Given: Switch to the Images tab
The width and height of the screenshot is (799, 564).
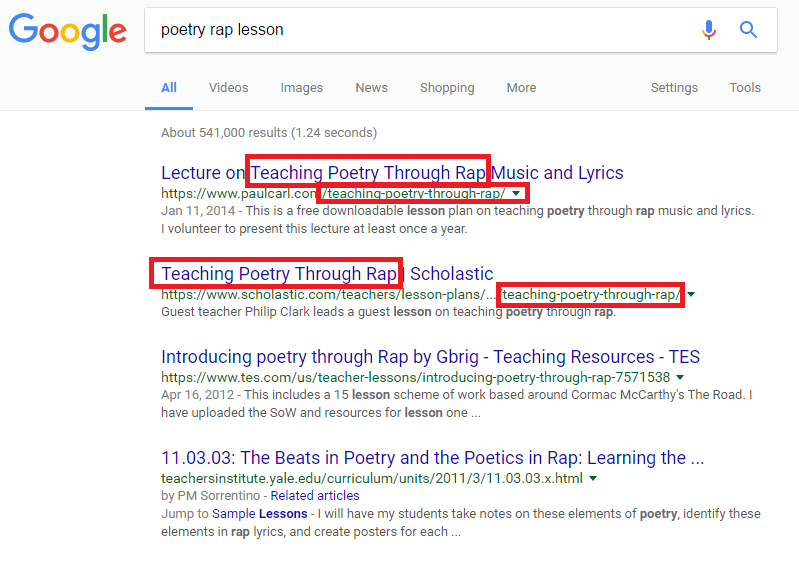Looking at the screenshot, I should point(302,88).
